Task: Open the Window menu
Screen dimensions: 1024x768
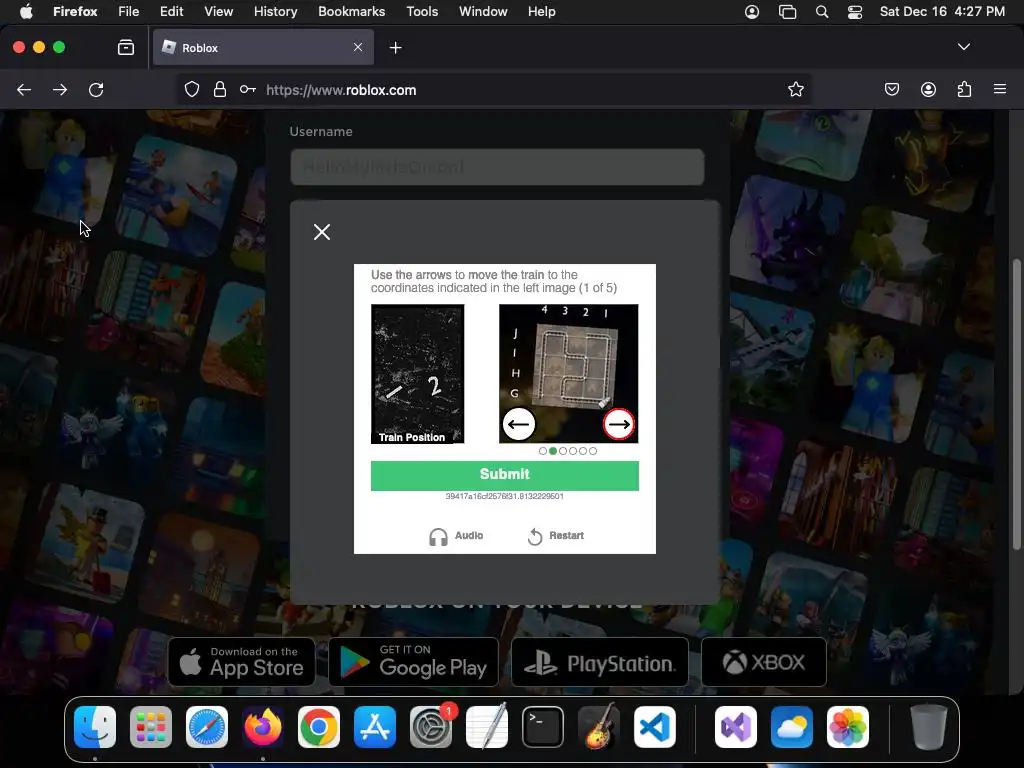Action: tap(483, 11)
